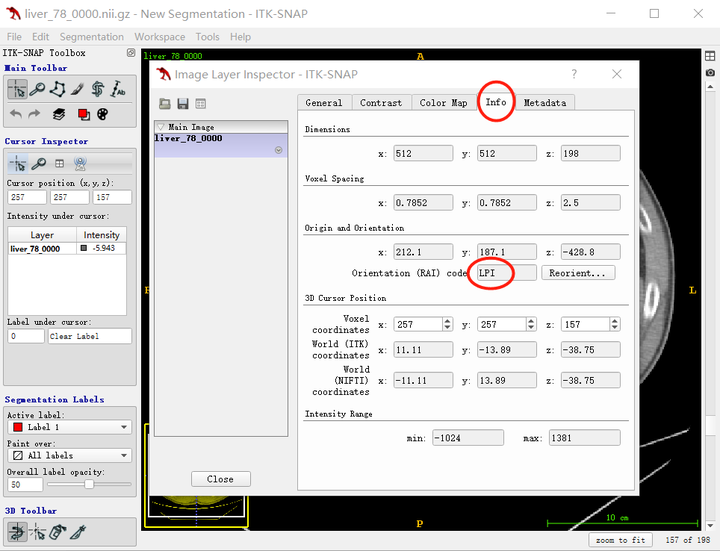720x551 pixels.
Task: Open the Segmentation menu
Action: [x=92, y=37]
